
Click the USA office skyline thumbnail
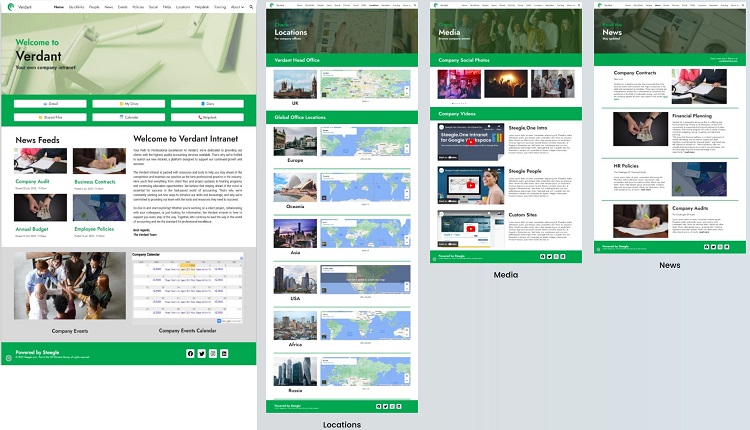[x=295, y=279]
